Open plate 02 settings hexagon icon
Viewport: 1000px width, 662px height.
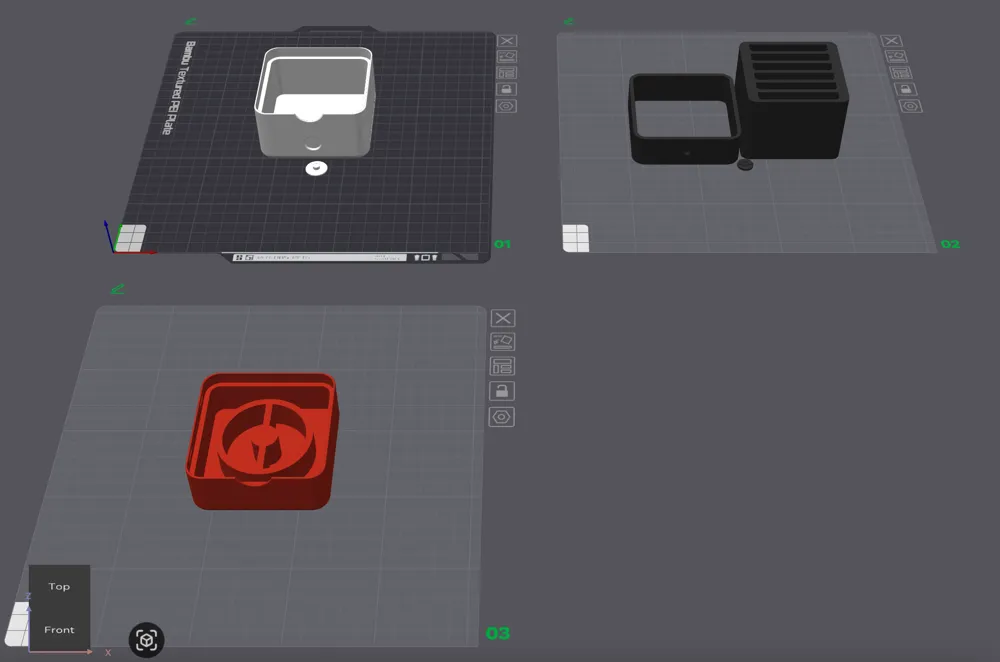coord(911,106)
